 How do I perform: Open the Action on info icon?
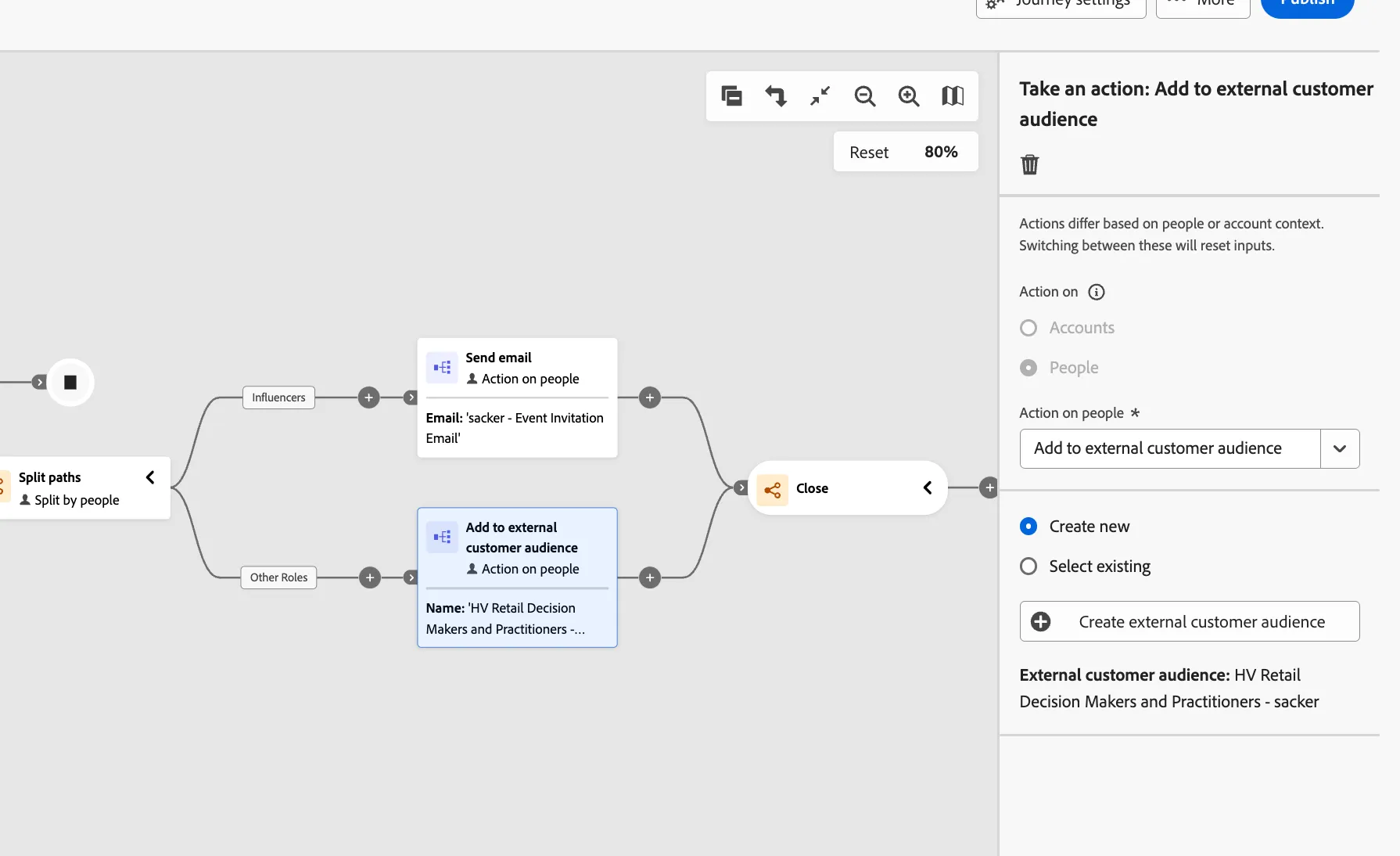point(1097,292)
